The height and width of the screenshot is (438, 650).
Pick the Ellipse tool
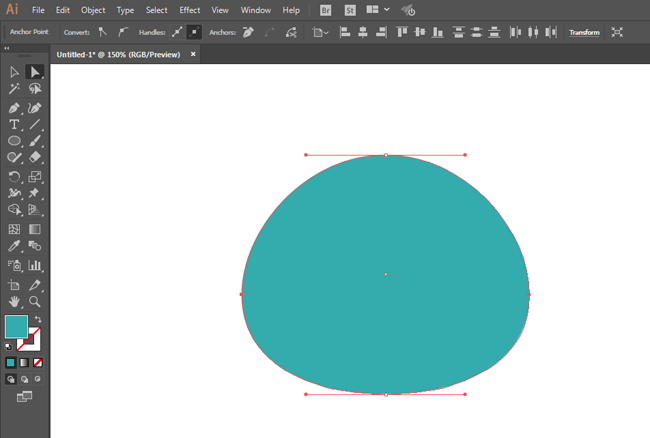pyautogui.click(x=14, y=141)
